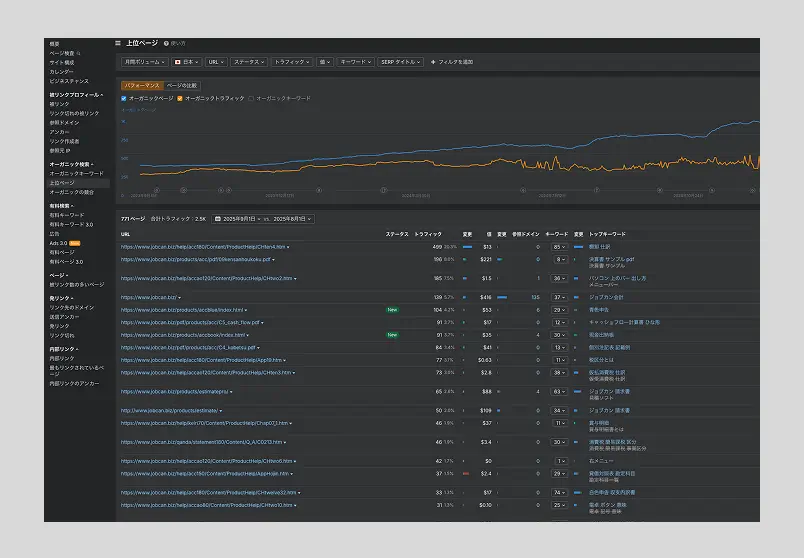The height and width of the screenshot is (558, 804).
Task: Open the ステータス filter dropdown
Action: tap(249, 62)
